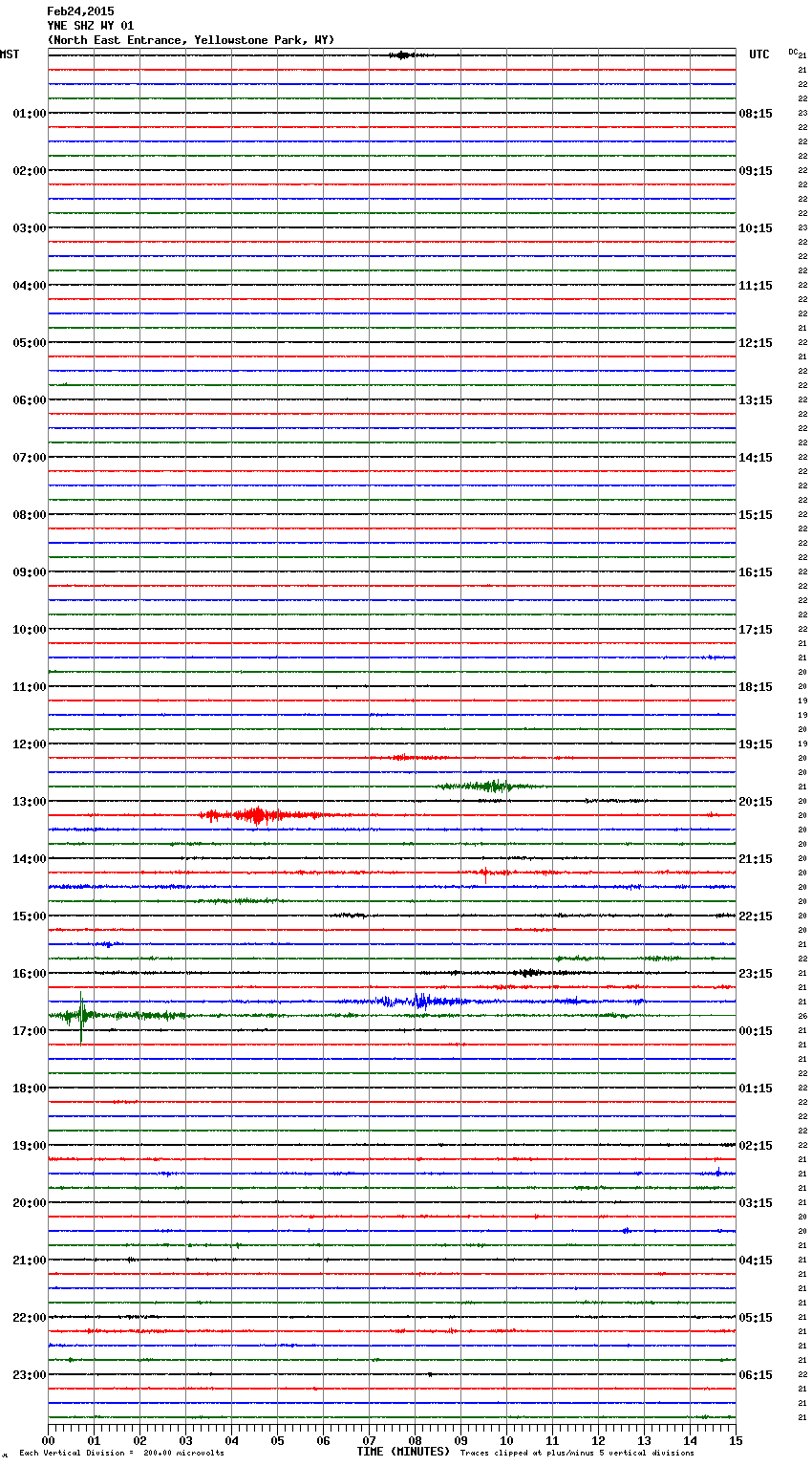Select the 03:00 MST time label
This screenshot has height=1466, width=812.
point(29,228)
